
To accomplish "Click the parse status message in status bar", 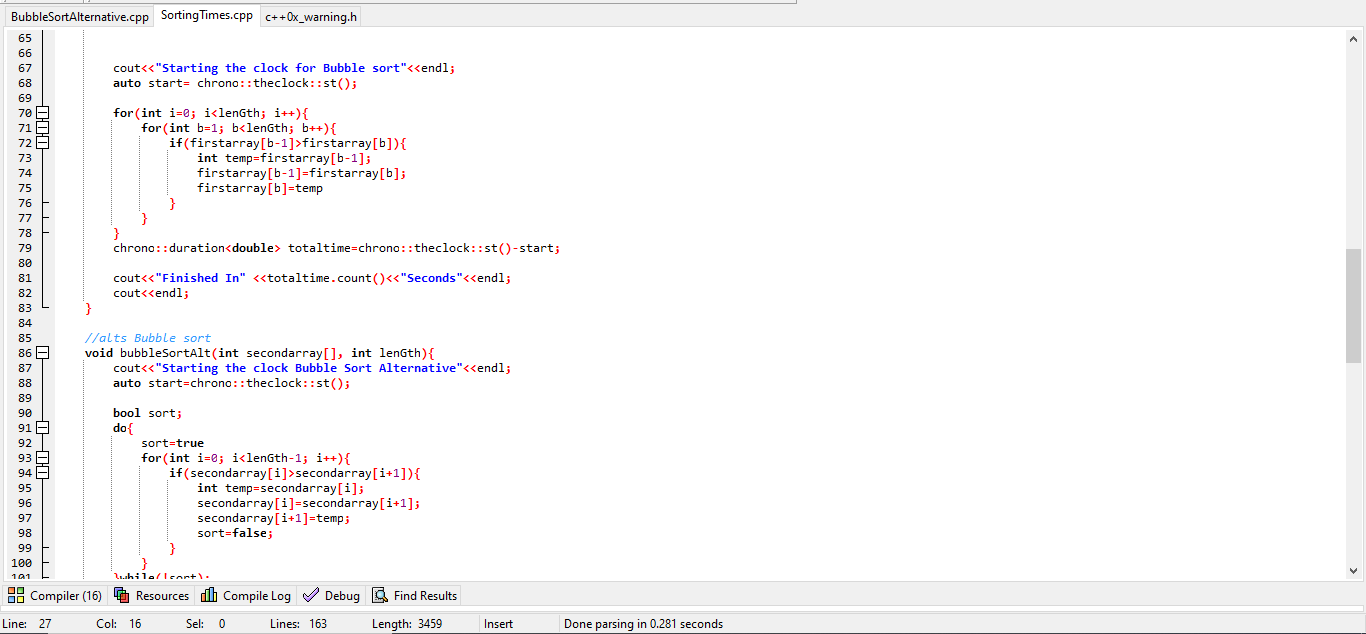I will coord(645,623).
